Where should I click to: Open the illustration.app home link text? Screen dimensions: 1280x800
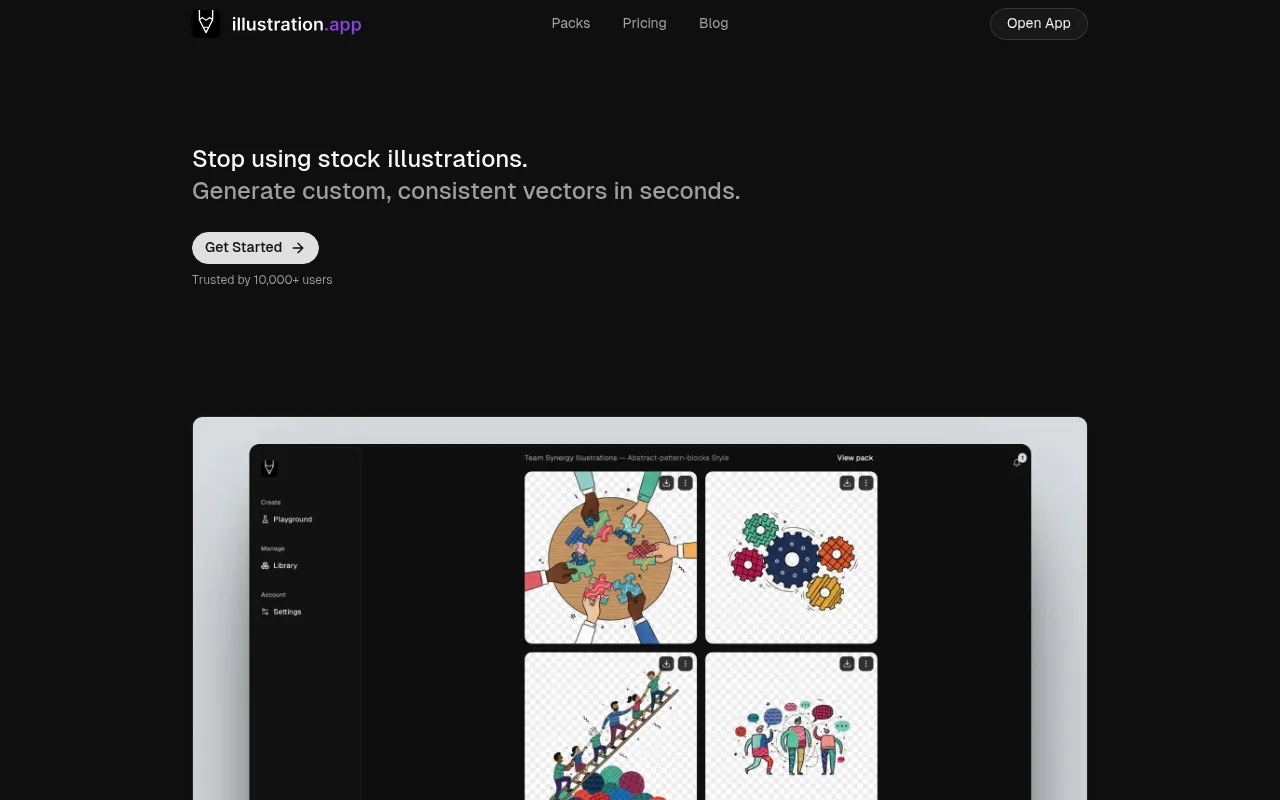tap(296, 24)
